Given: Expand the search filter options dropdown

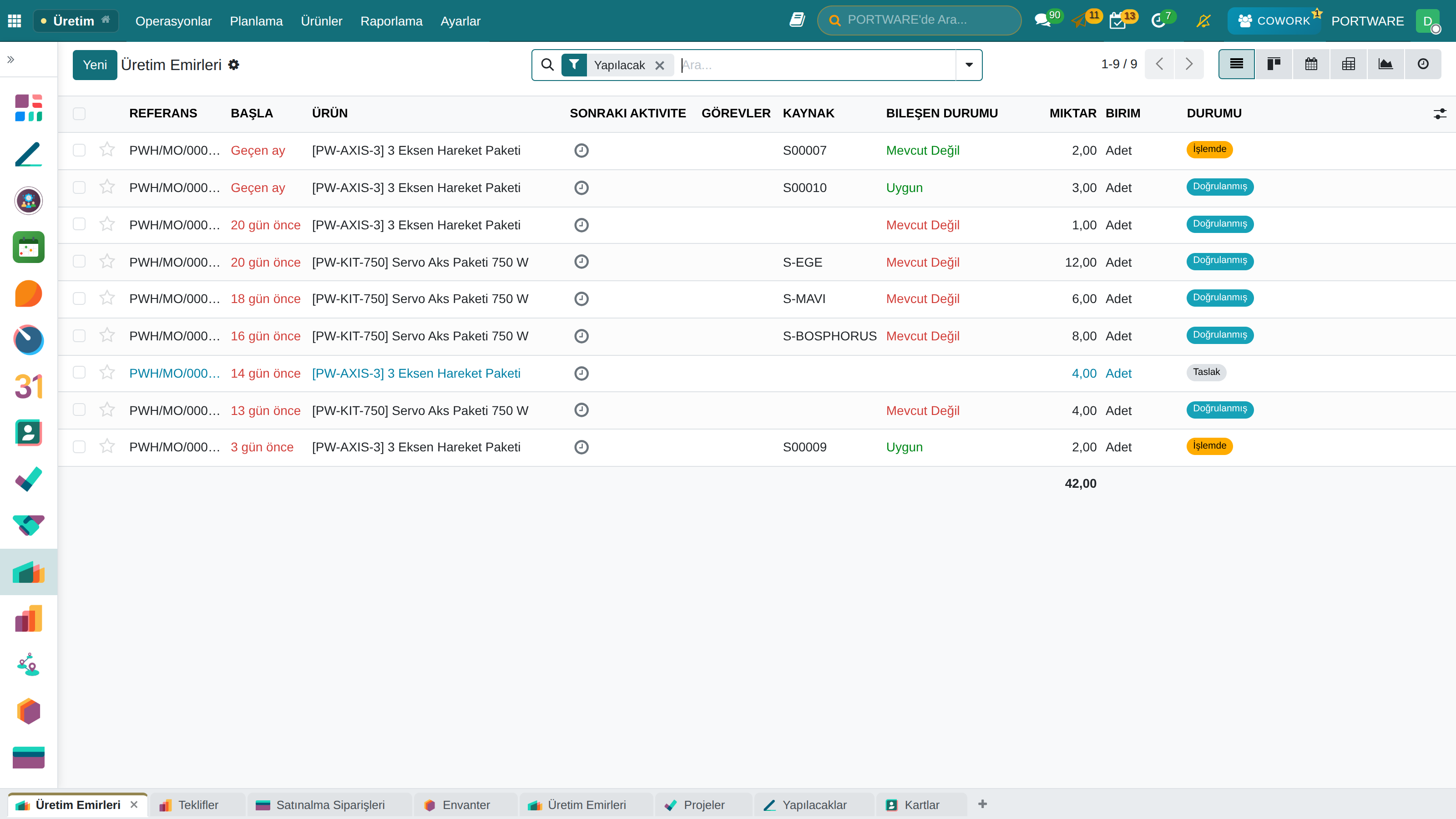Looking at the screenshot, I should pos(969,65).
